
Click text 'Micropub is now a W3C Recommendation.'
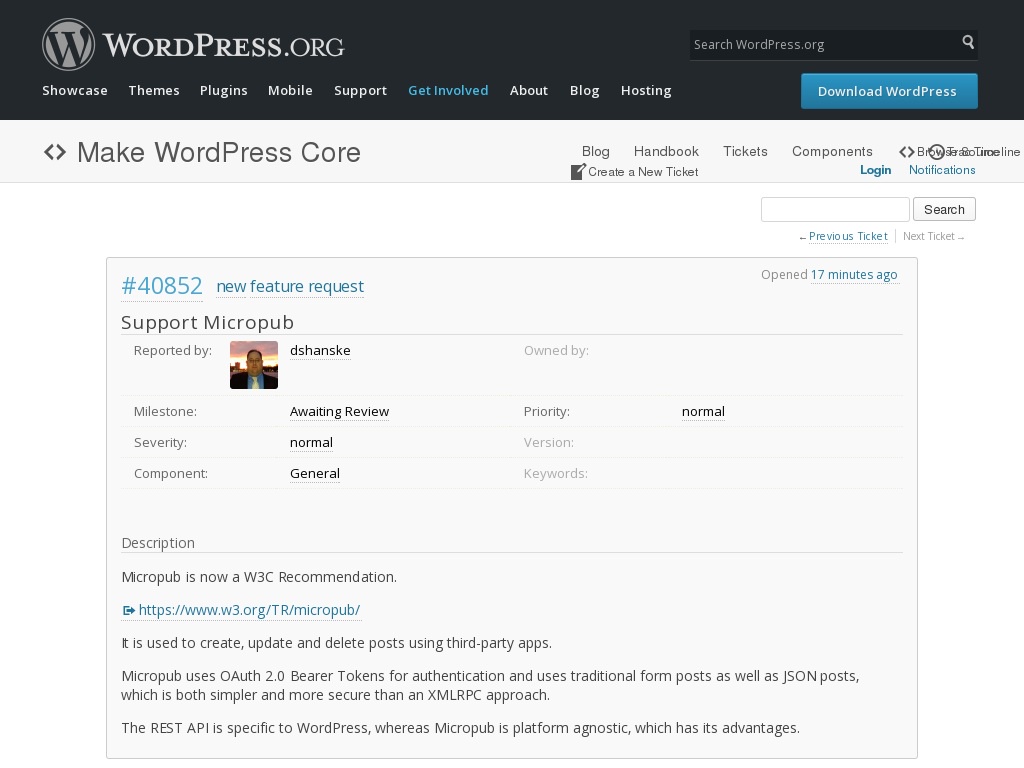pyautogui.click(x=259, y=577)
